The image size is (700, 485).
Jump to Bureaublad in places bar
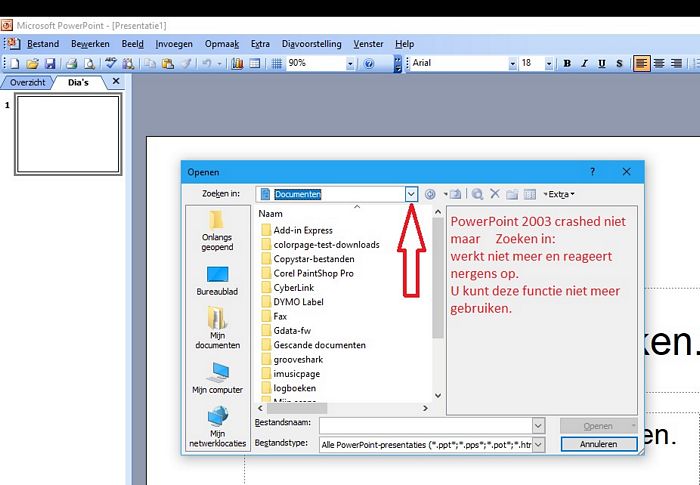point(217,281)
